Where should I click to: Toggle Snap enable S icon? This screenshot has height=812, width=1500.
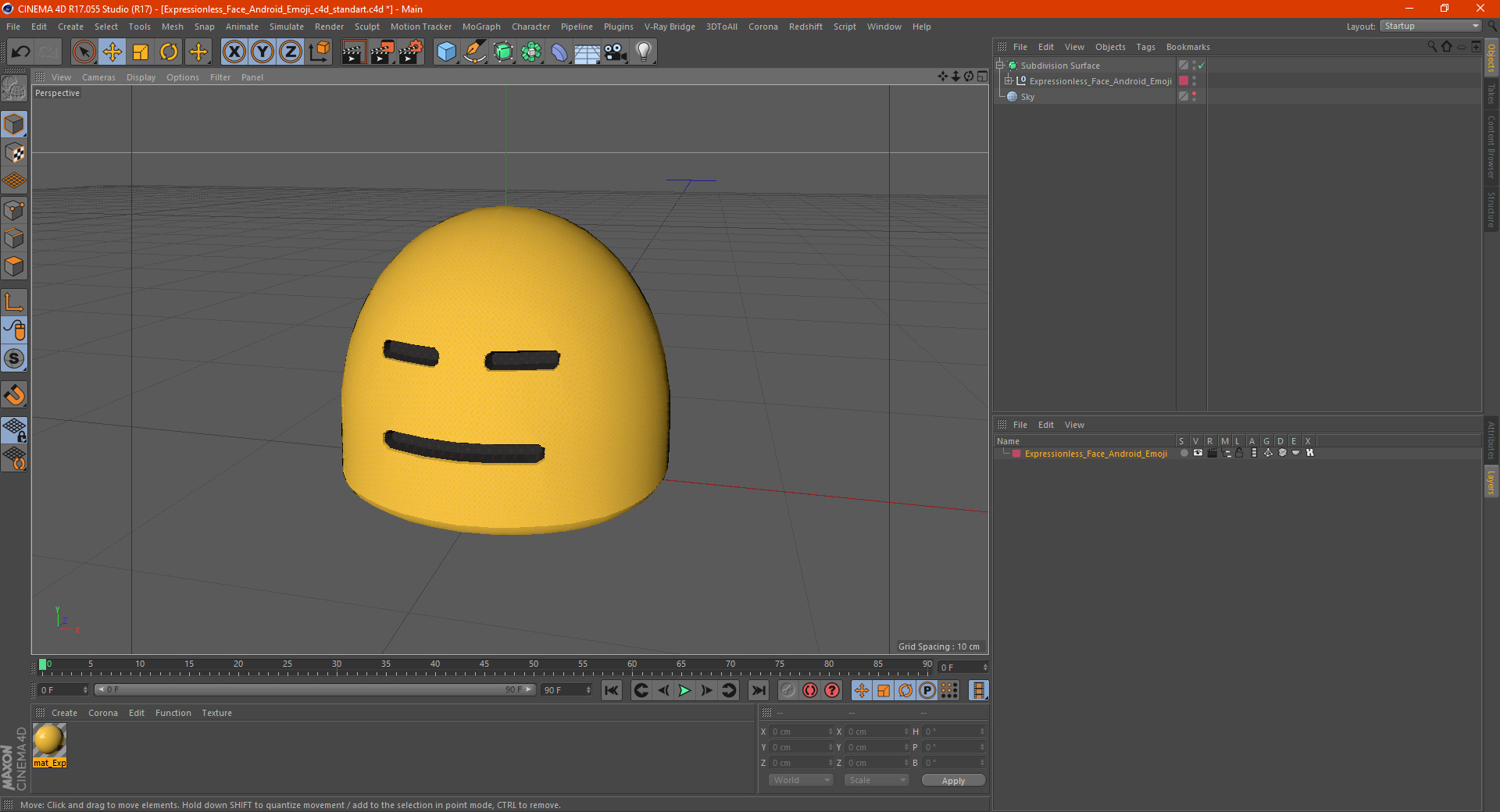click(14, 359)
